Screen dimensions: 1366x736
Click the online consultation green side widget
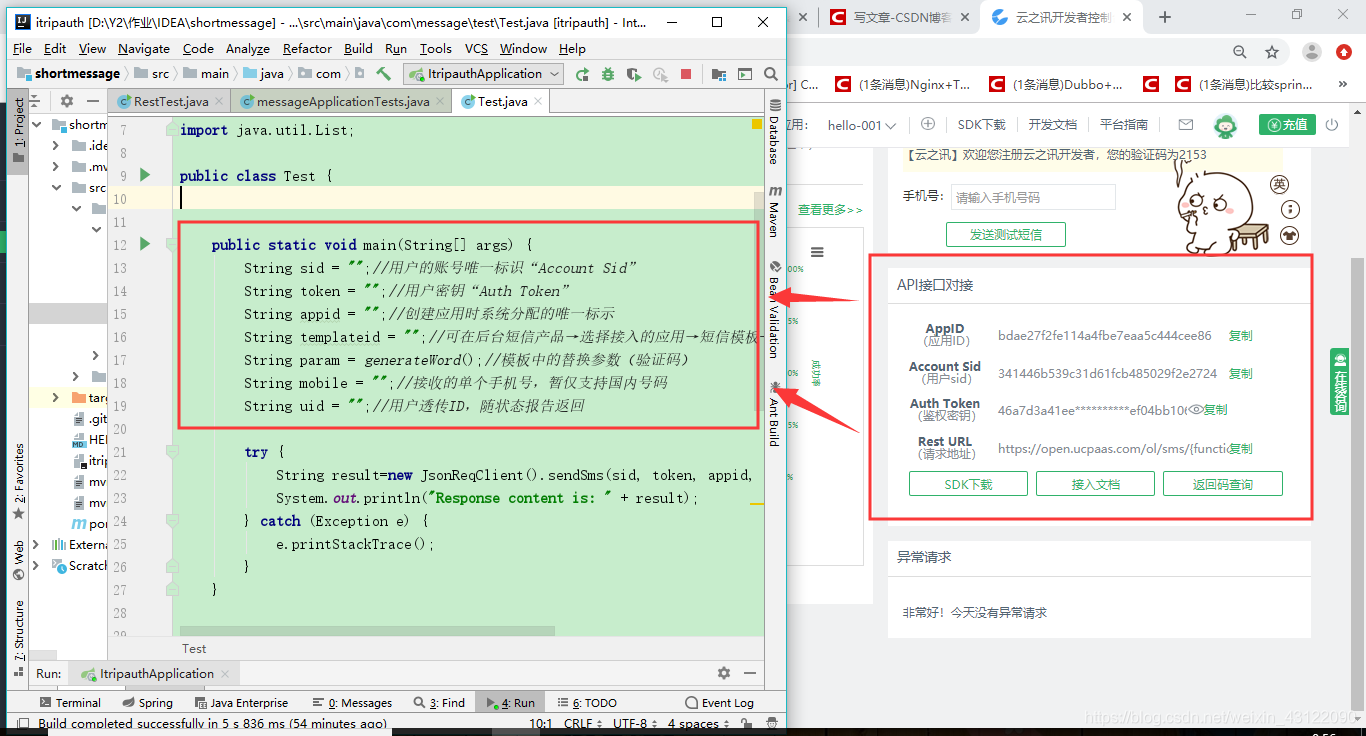[1339, 381]
